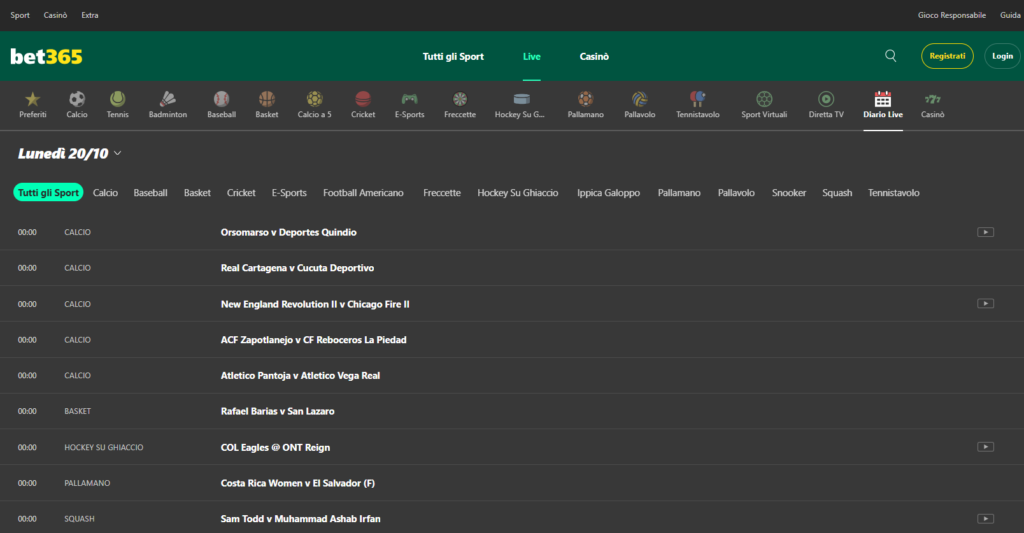Play stream for COL Eagles @ ONT Reign
Viewport: 1024px width, 533px height.
point(985,447)
